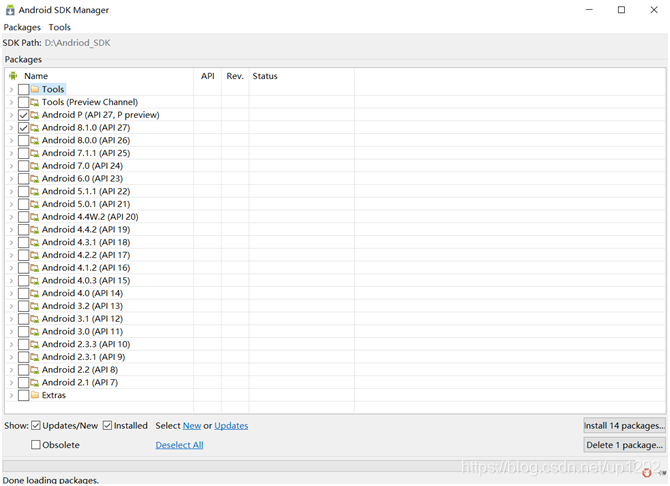This screenshot has width=670, height=486.
Task: Click the Rev. column header
Action: pyautogui.click(x=235, y=76)
